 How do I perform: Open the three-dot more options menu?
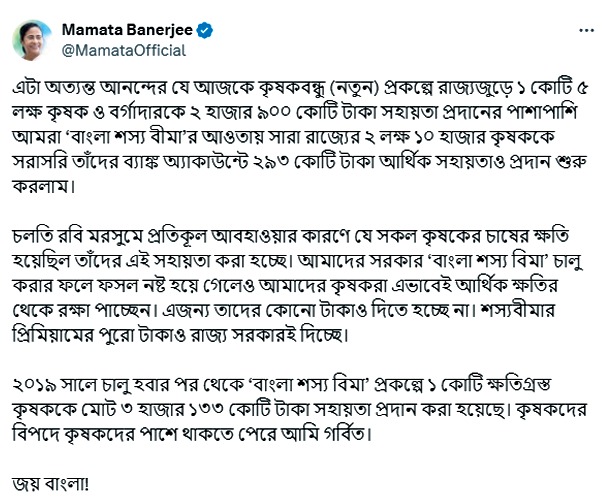pos(584,28)
